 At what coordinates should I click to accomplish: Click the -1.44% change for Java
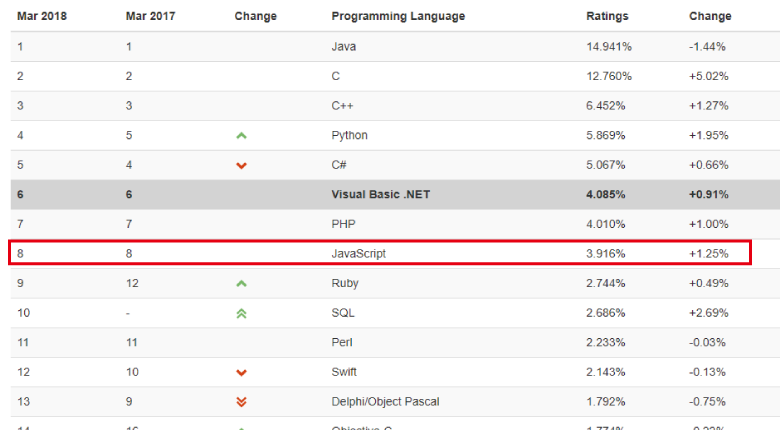tap(707, 47)
